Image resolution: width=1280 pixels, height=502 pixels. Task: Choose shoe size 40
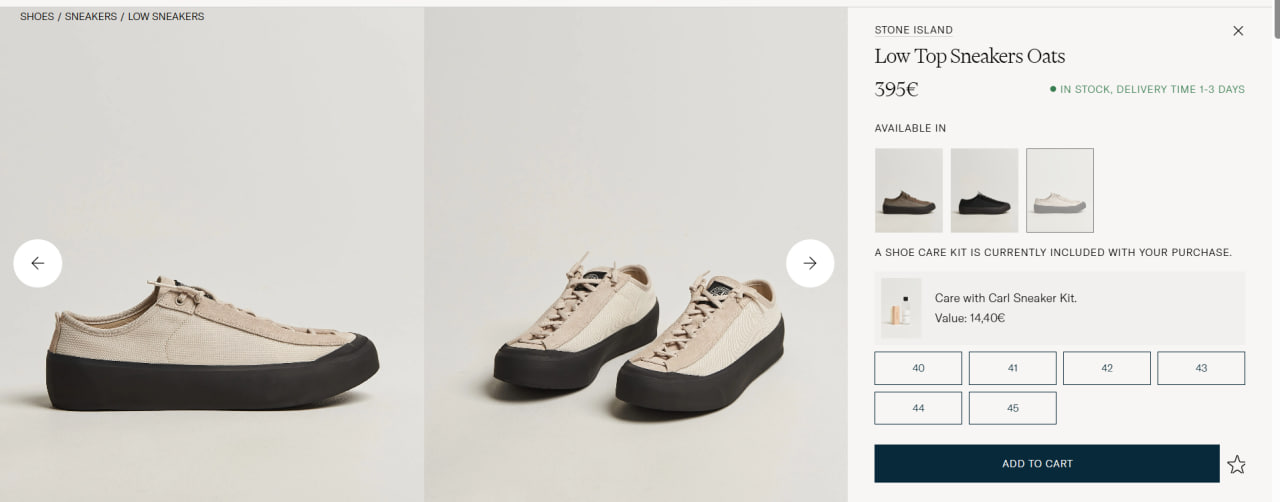click(x=918, y=368)
